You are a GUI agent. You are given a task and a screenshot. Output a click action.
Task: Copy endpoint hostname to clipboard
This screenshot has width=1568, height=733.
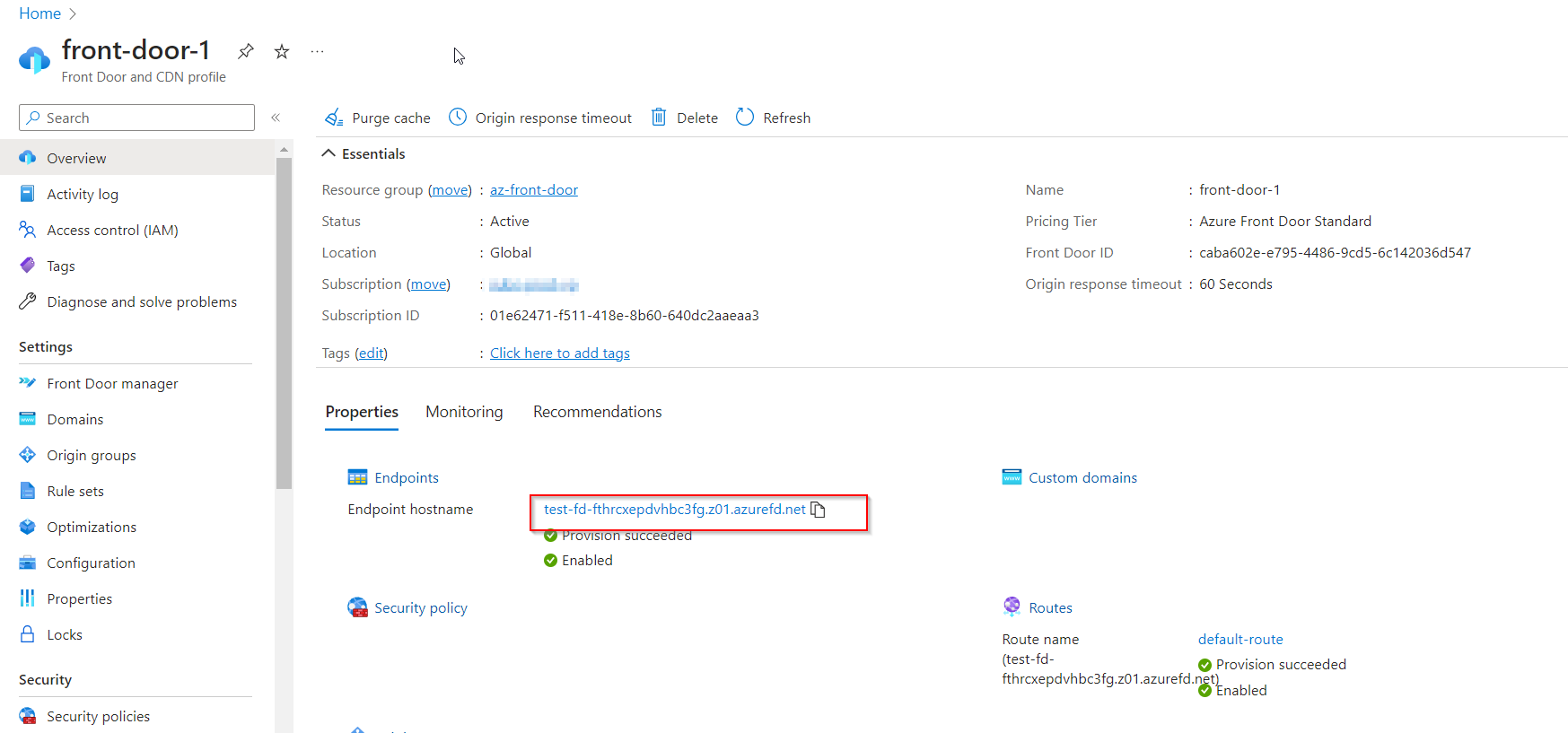tap(818, 510)
